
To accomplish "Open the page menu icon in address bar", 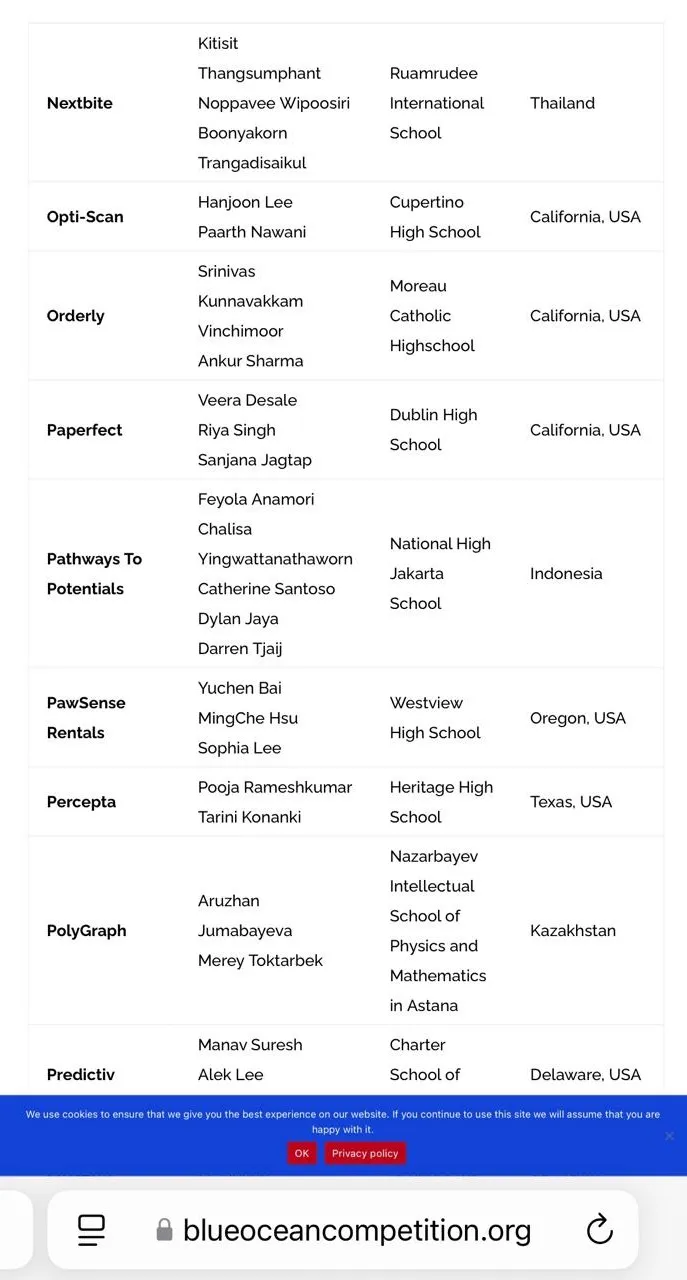I will point(92,1230).
